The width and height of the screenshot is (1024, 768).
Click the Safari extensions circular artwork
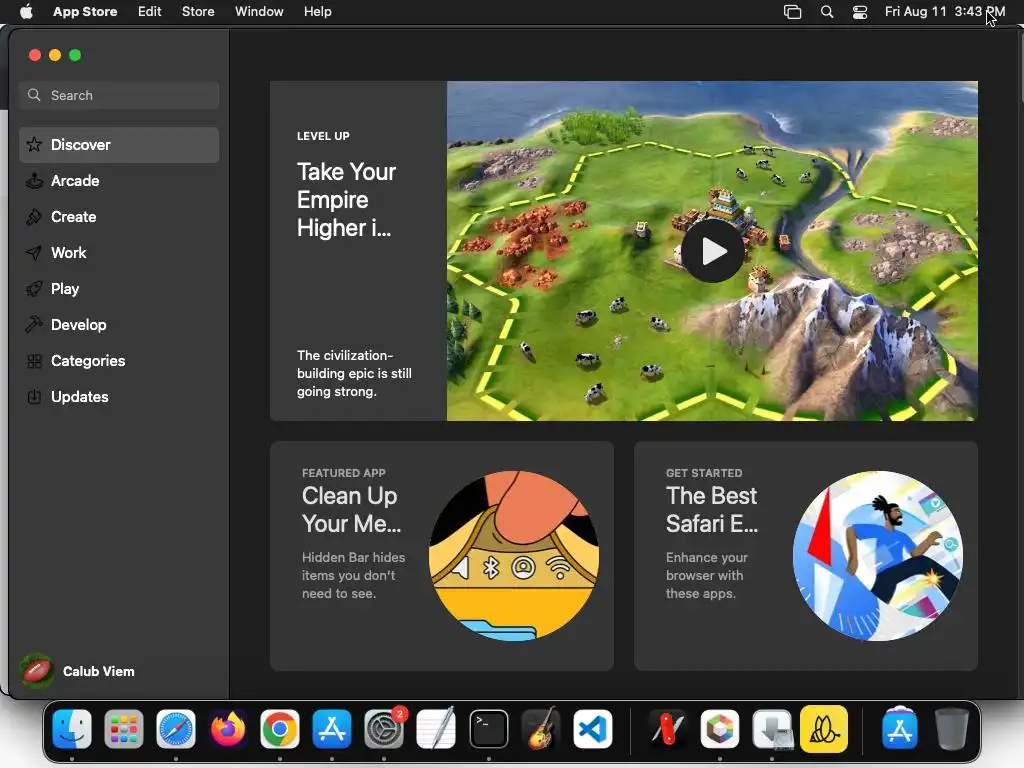point(878,556)
